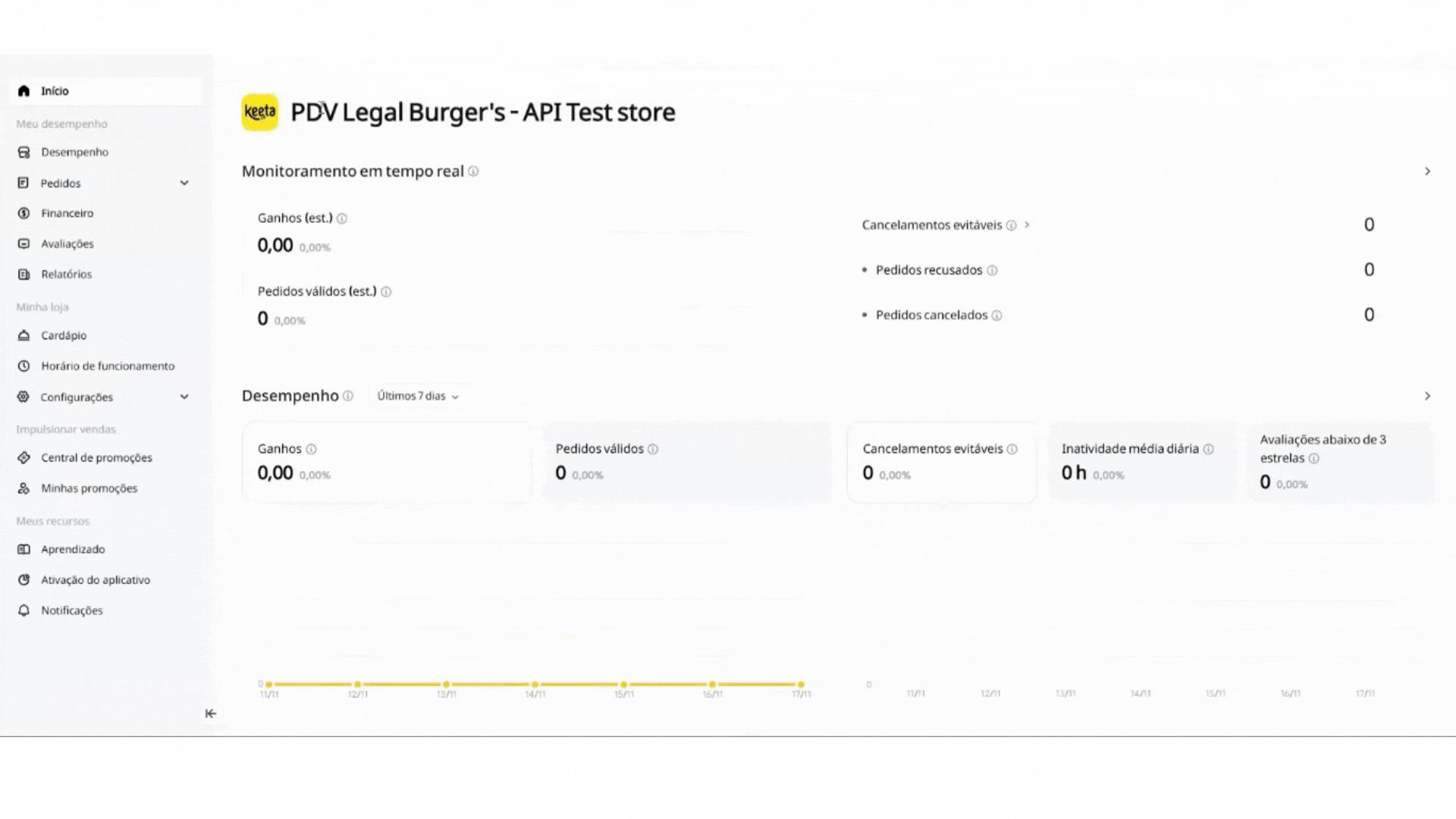Image resolution: width=1456 pixels, height=819 pixels.
Task: Go to Financeiro in the sidebar
Action: coord(67,213)
